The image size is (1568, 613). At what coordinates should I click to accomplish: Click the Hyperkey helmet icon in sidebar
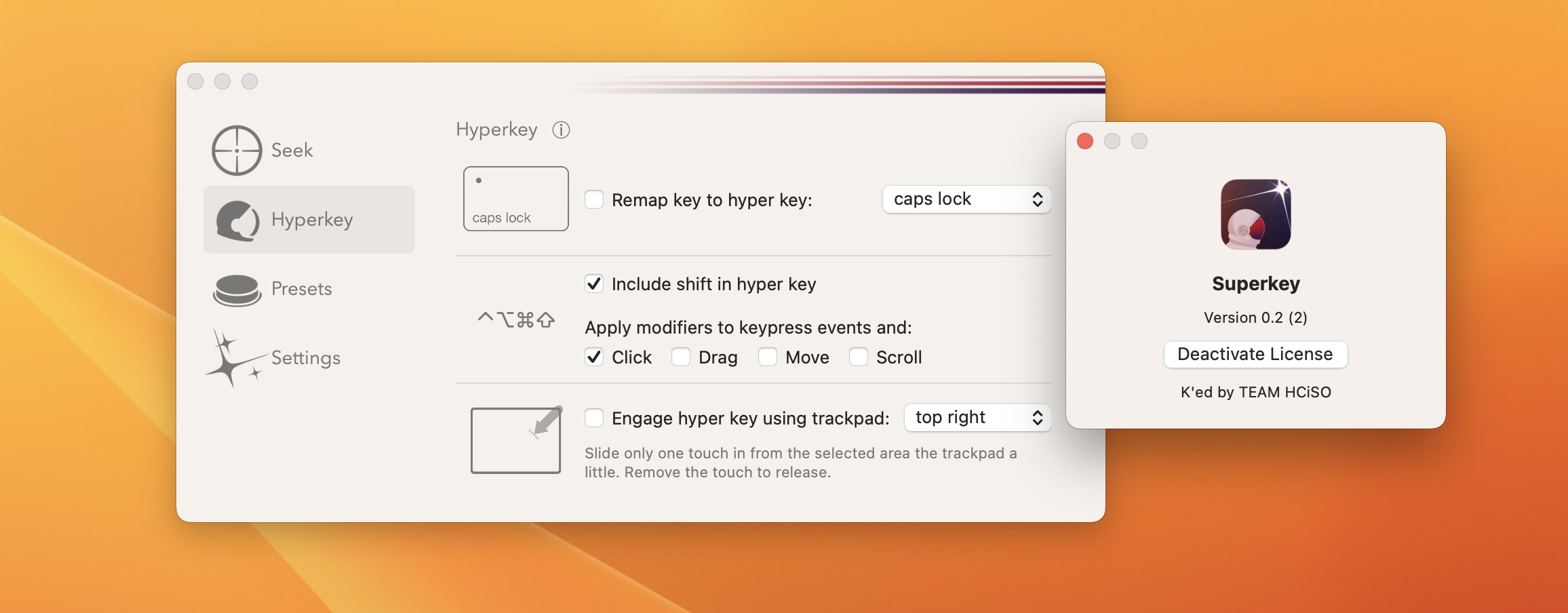click(x=237, y=220)
